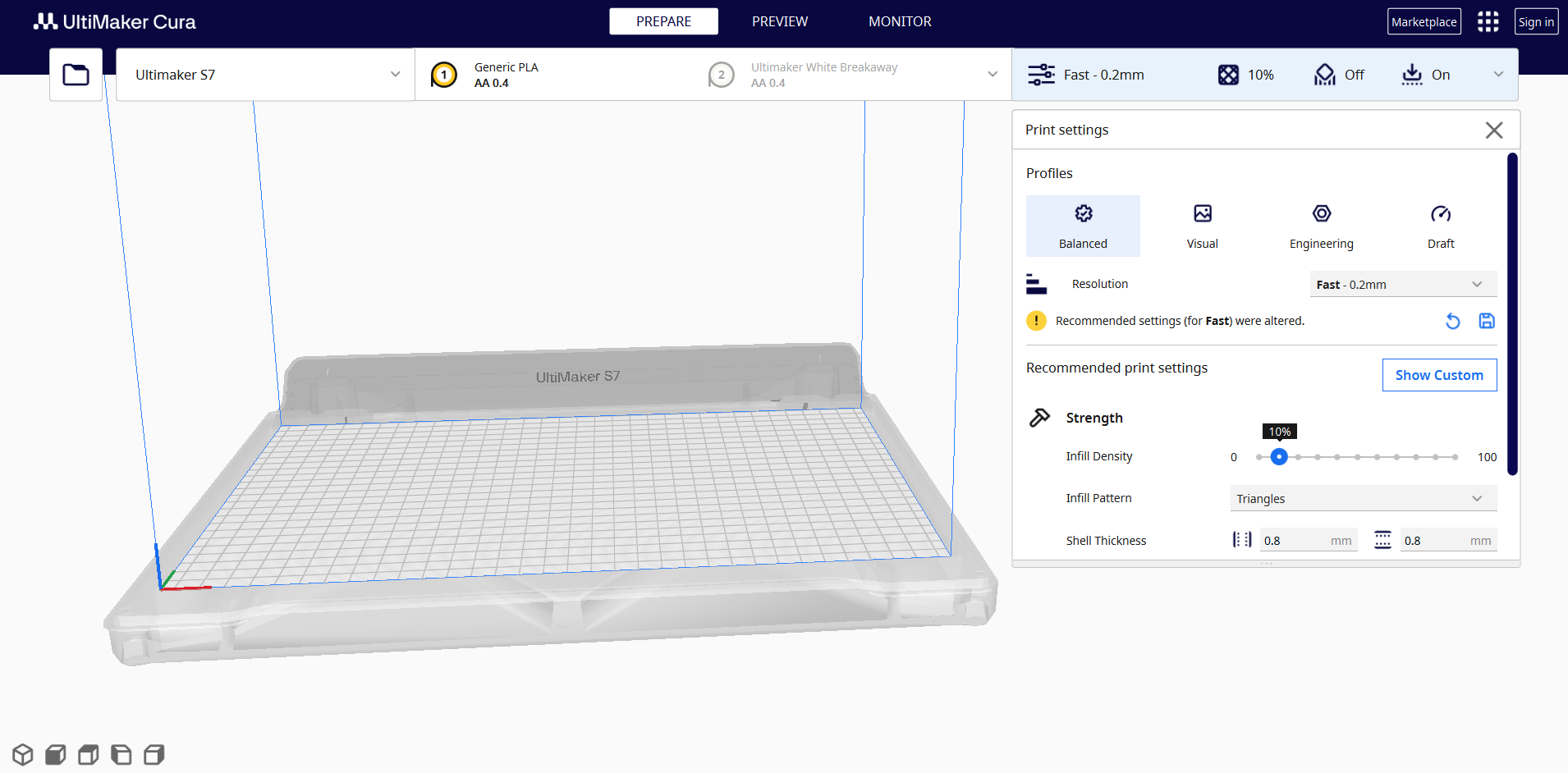
Task: Click the support Off icon in header
Action: 1325,75
